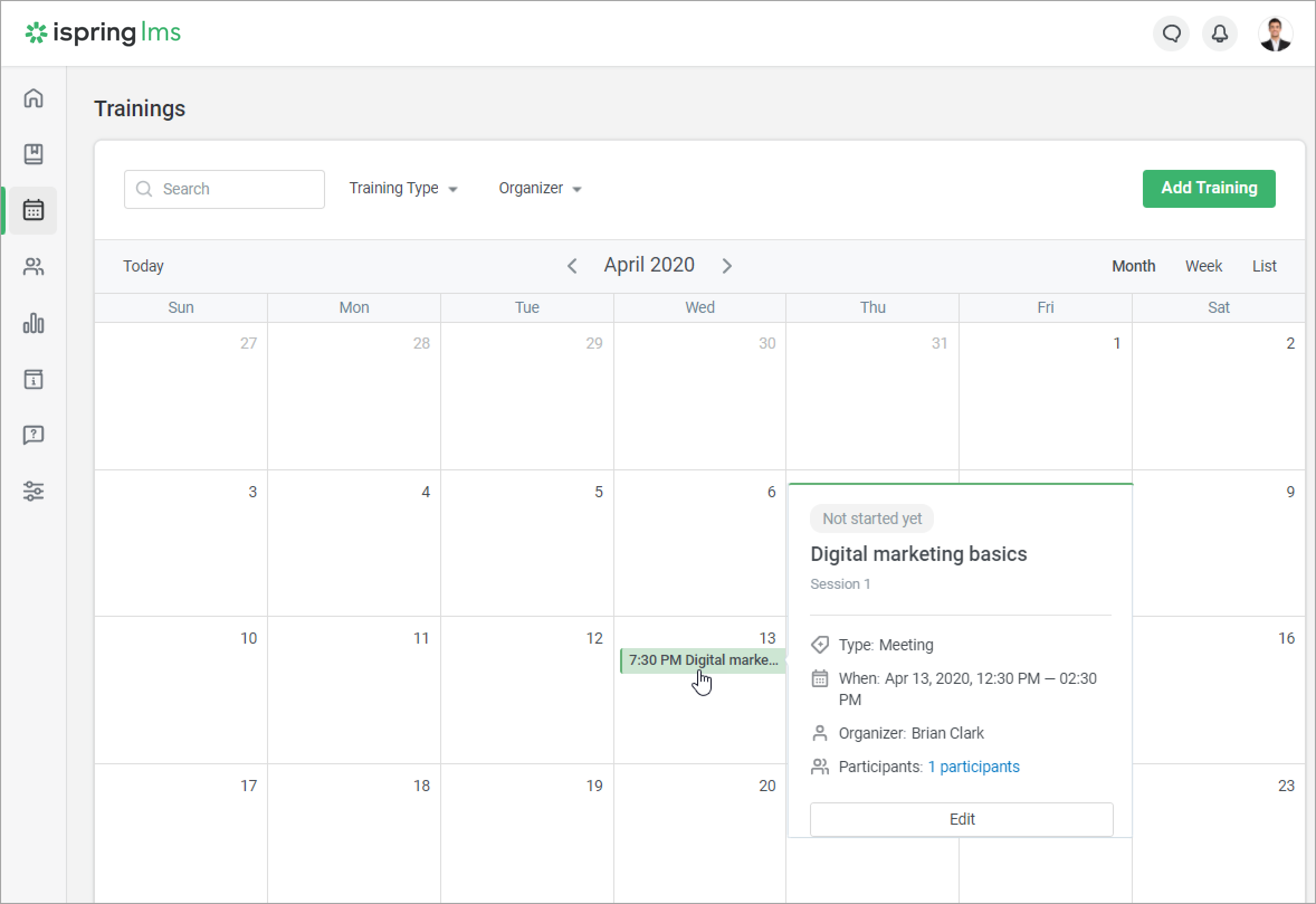Open the Courses book icon in sidebar
The width and height of the screenshot is (1316, 904).
(34, 154)
